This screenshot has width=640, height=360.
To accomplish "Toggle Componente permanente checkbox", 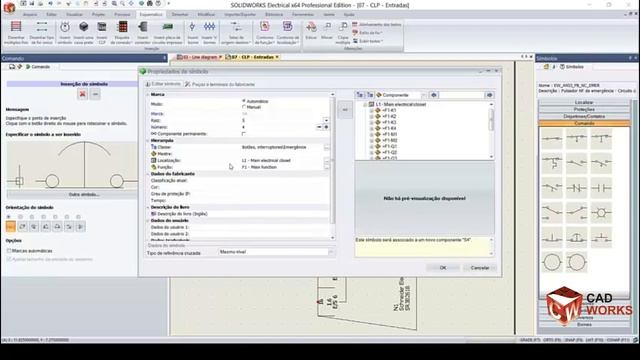I will 244,134.
